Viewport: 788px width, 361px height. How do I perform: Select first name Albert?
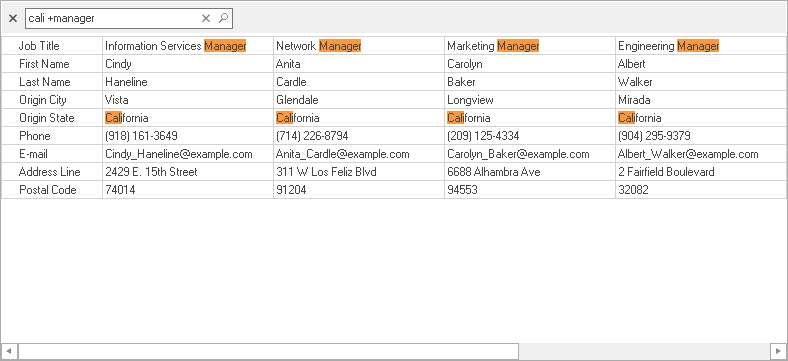coord(702,64)
